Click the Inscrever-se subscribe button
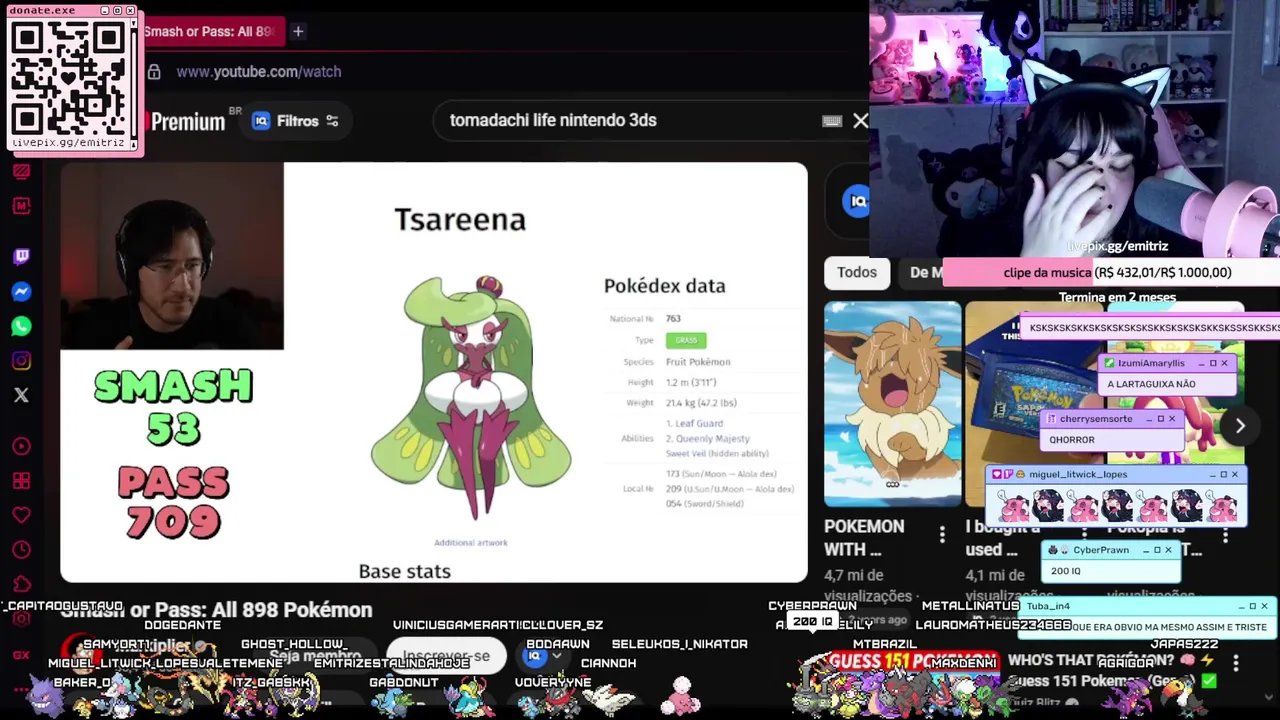The image size is (1280, 720). [447, 656]
